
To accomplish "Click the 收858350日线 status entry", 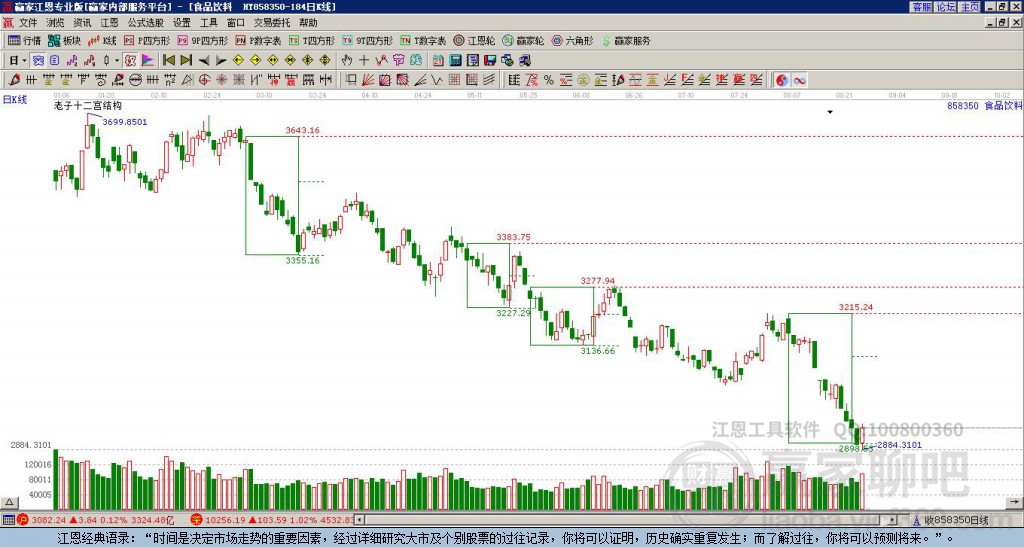I will click(x=956, y=520).
